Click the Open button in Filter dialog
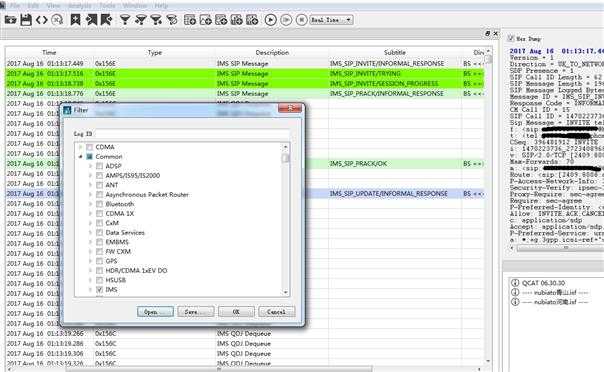This screenshot has width=604, height=372. click(x=155, y=312)
